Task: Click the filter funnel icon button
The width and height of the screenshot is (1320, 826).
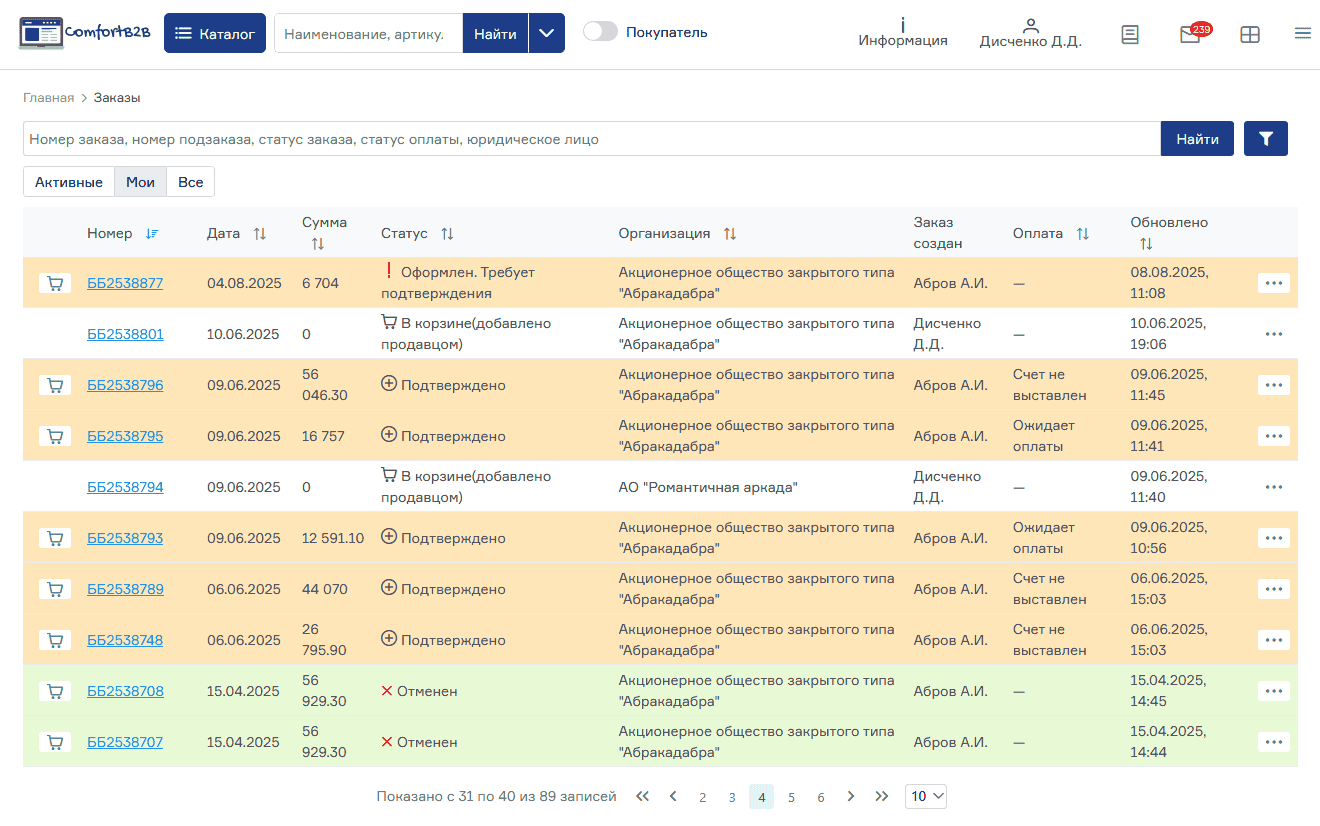Action: click(x=1265, y=139)
